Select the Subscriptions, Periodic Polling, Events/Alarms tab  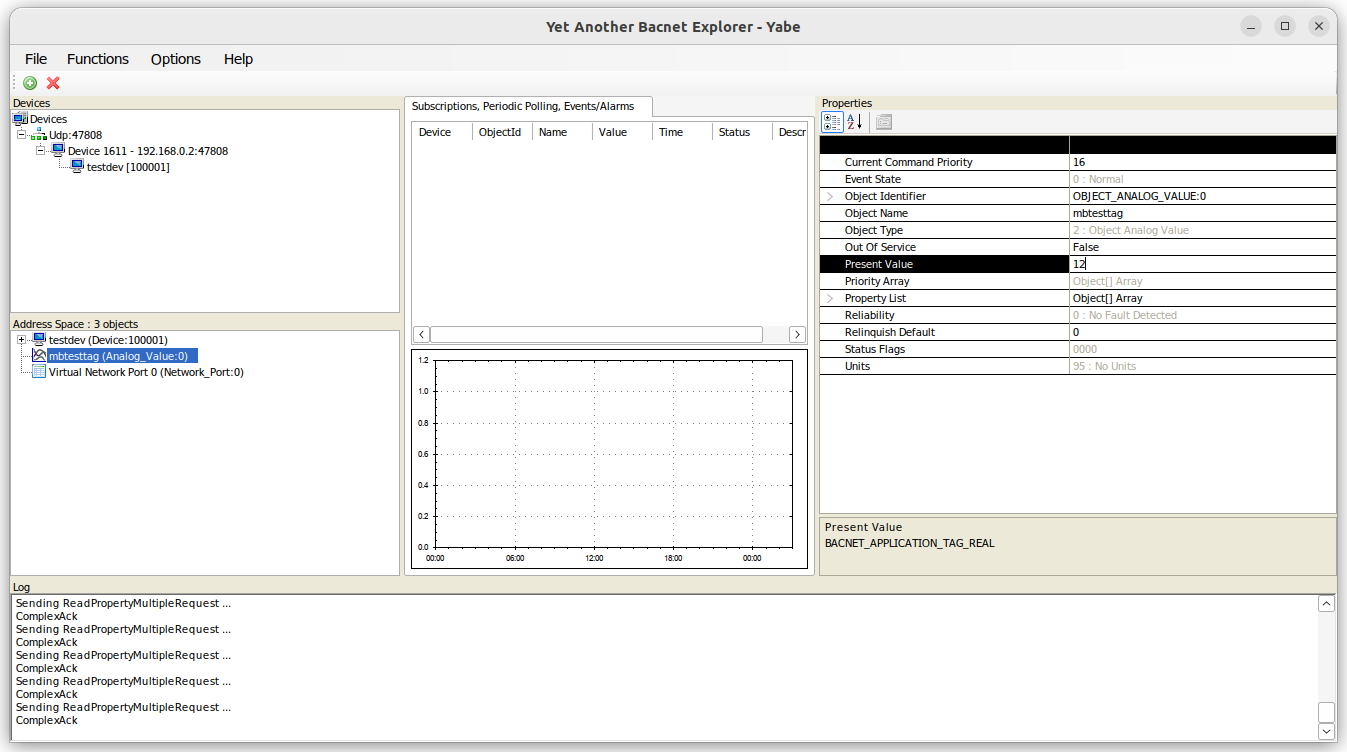click(x=530, y=106)
